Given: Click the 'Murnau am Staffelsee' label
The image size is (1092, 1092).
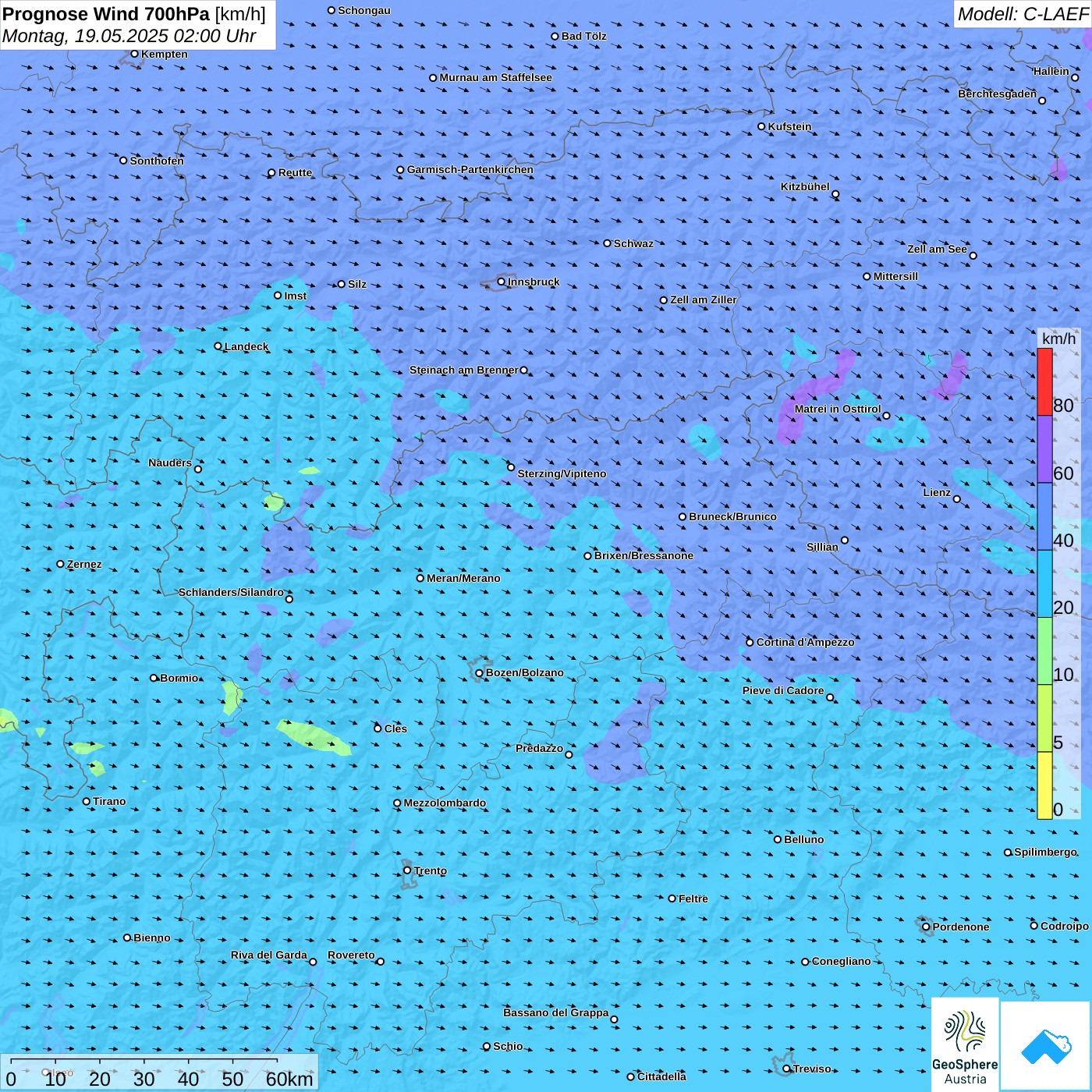Looking at the screenshot, I should [496, 77].
